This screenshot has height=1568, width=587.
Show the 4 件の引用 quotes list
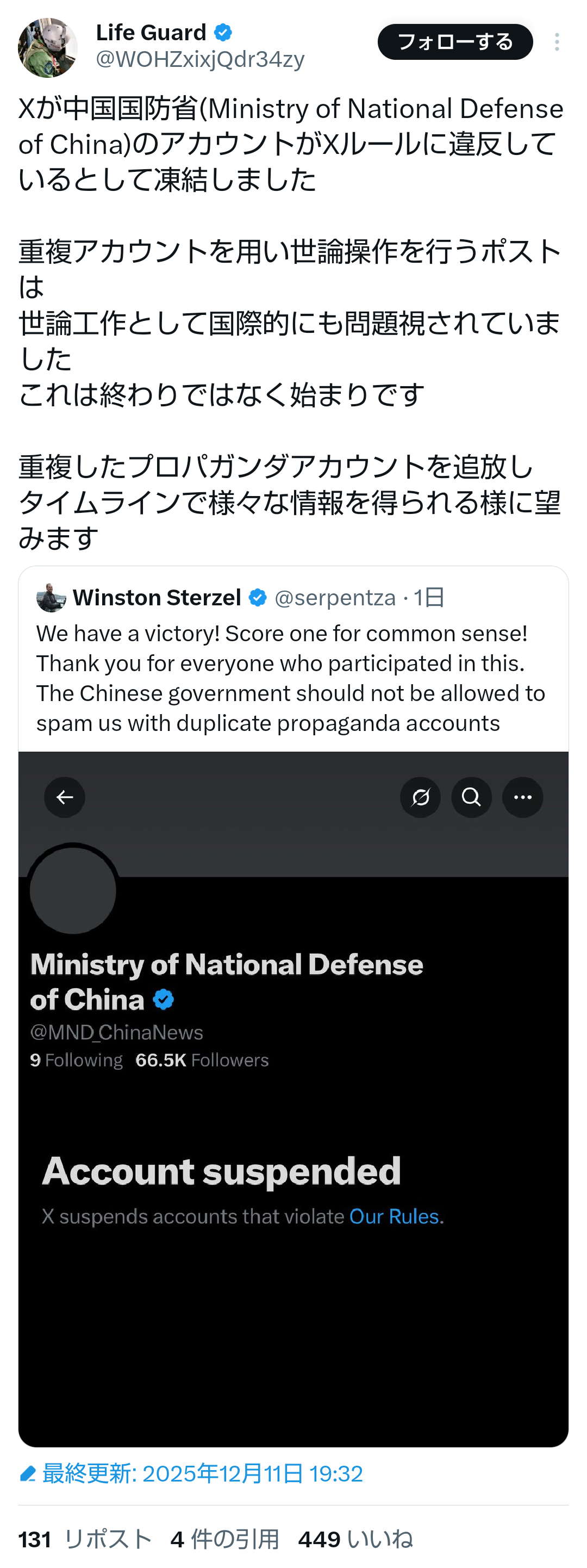224,1539
